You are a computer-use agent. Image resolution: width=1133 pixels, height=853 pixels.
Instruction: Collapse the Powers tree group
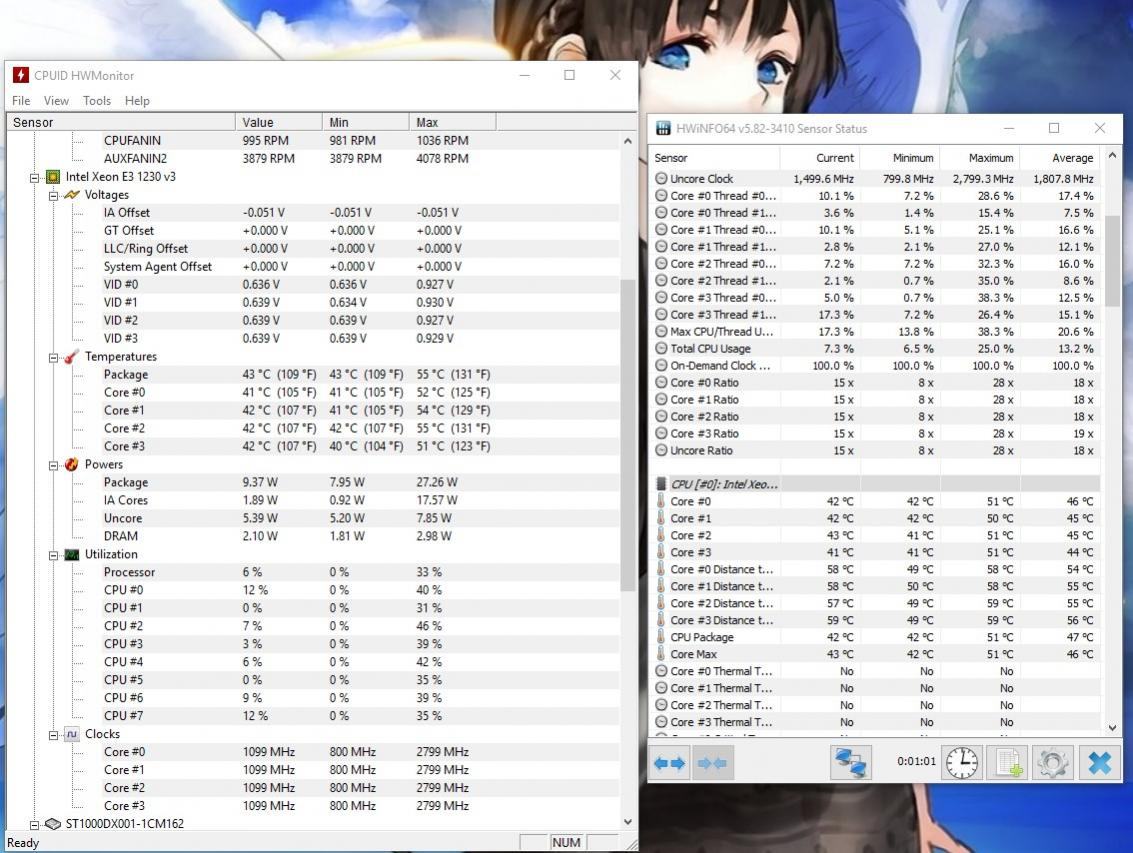coord(53,465)
